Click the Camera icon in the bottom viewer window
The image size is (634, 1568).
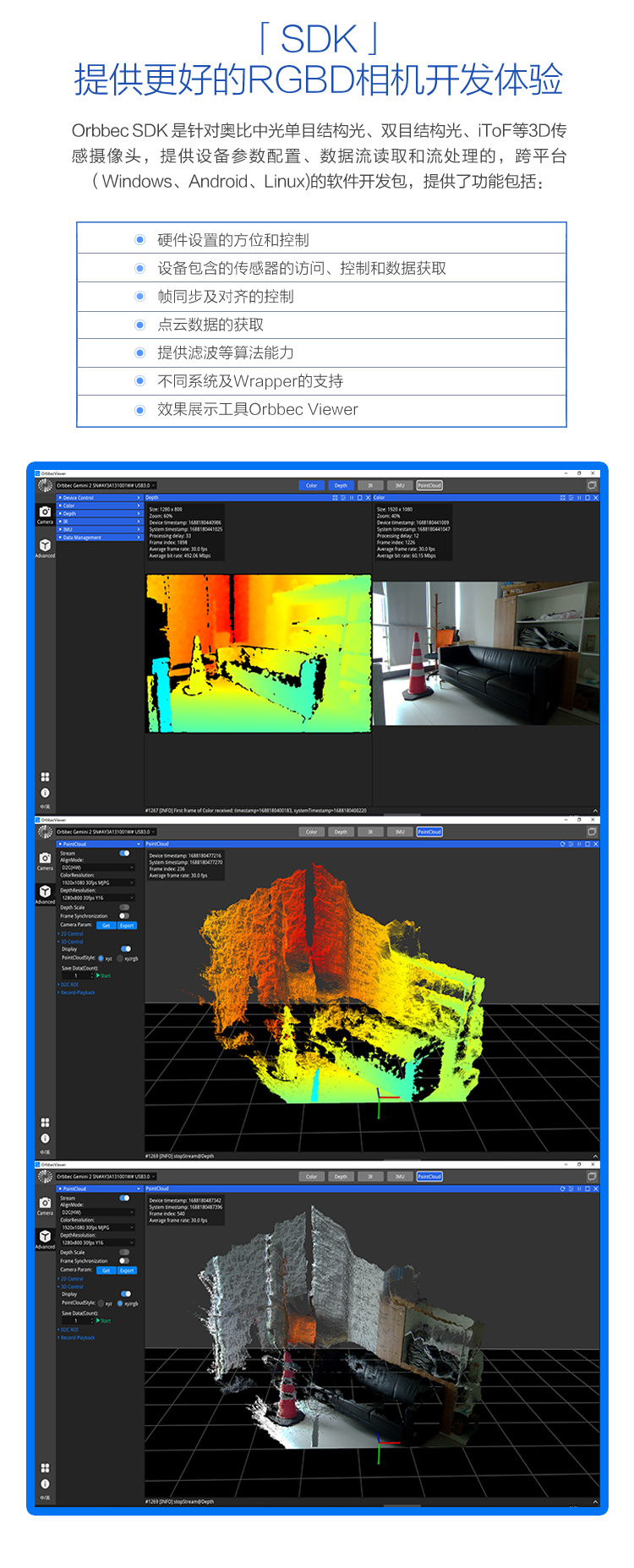click(x=45, y=1204)
